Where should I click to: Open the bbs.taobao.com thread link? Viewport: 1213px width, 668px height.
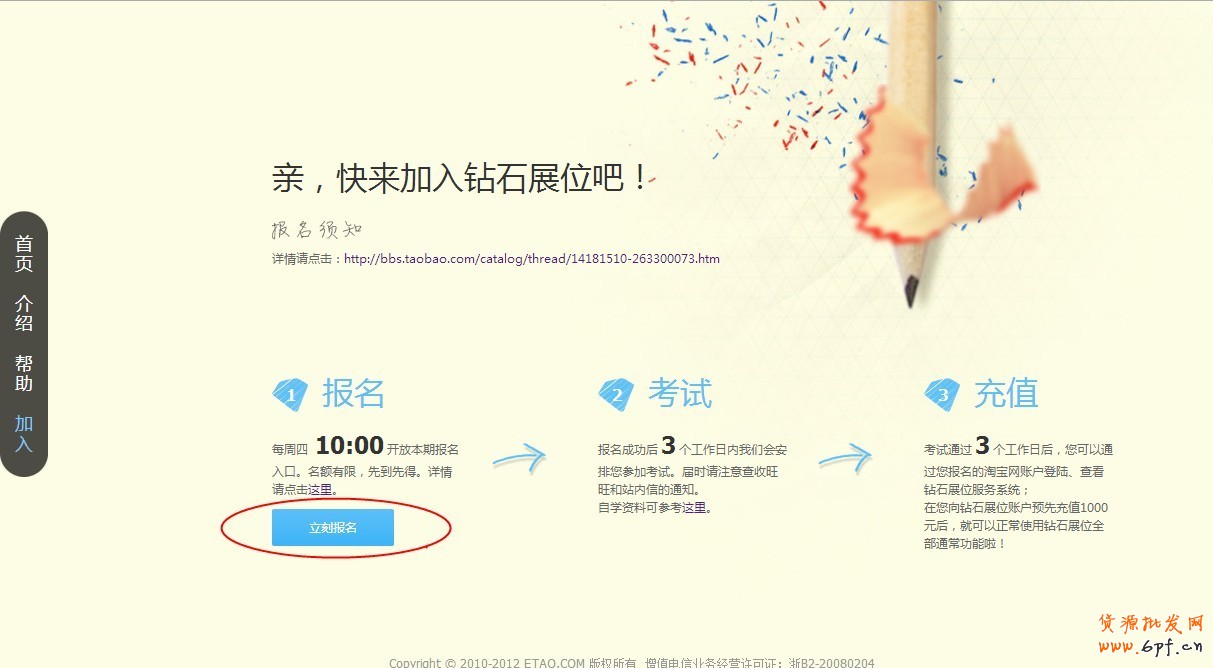[x=532, y=258]
